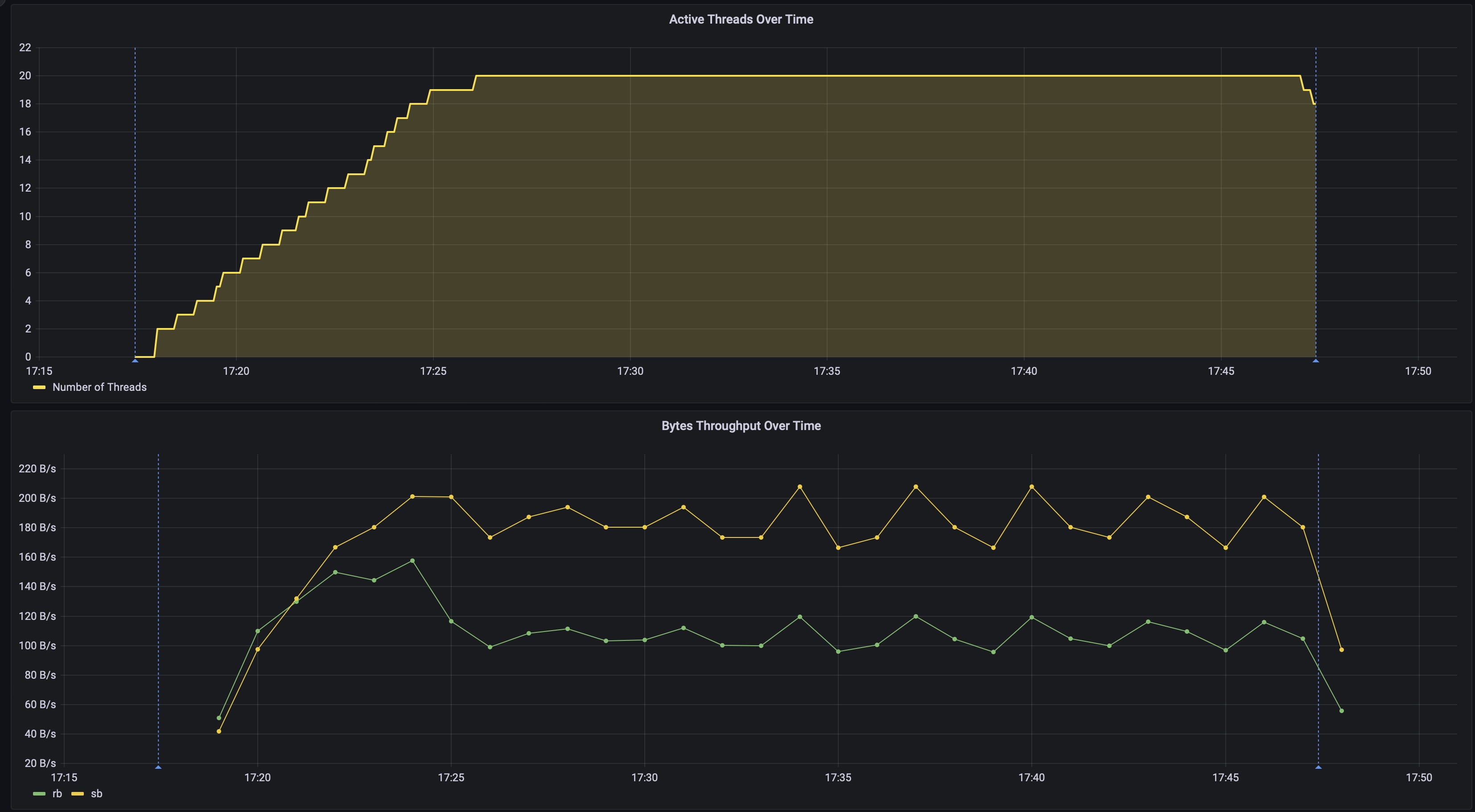Click the rb peak data point near 17:24
Image resolution: width=1475 pixels, height=812 pixels.
click(x=412, y=561)
